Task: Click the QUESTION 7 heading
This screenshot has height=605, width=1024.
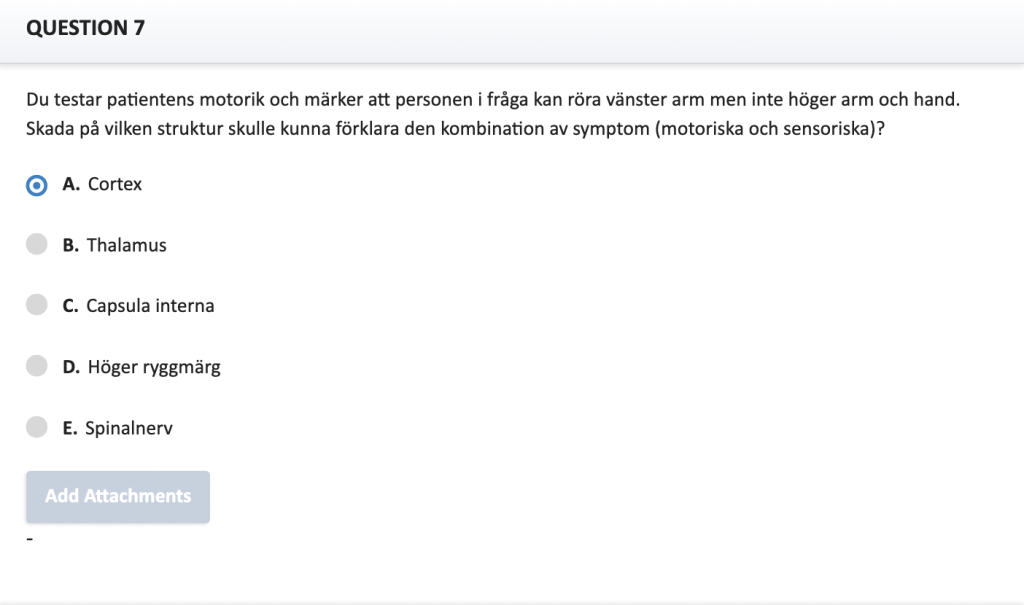Action: point(86,28)
